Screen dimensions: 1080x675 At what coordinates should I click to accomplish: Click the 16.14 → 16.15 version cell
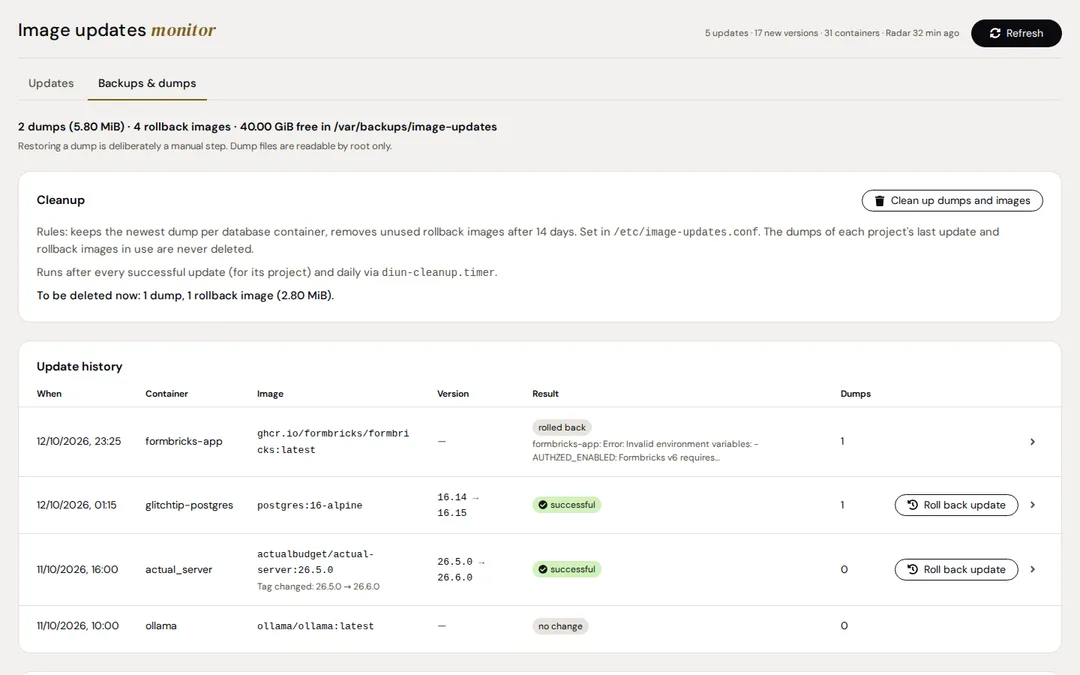(x=458, y=505)
